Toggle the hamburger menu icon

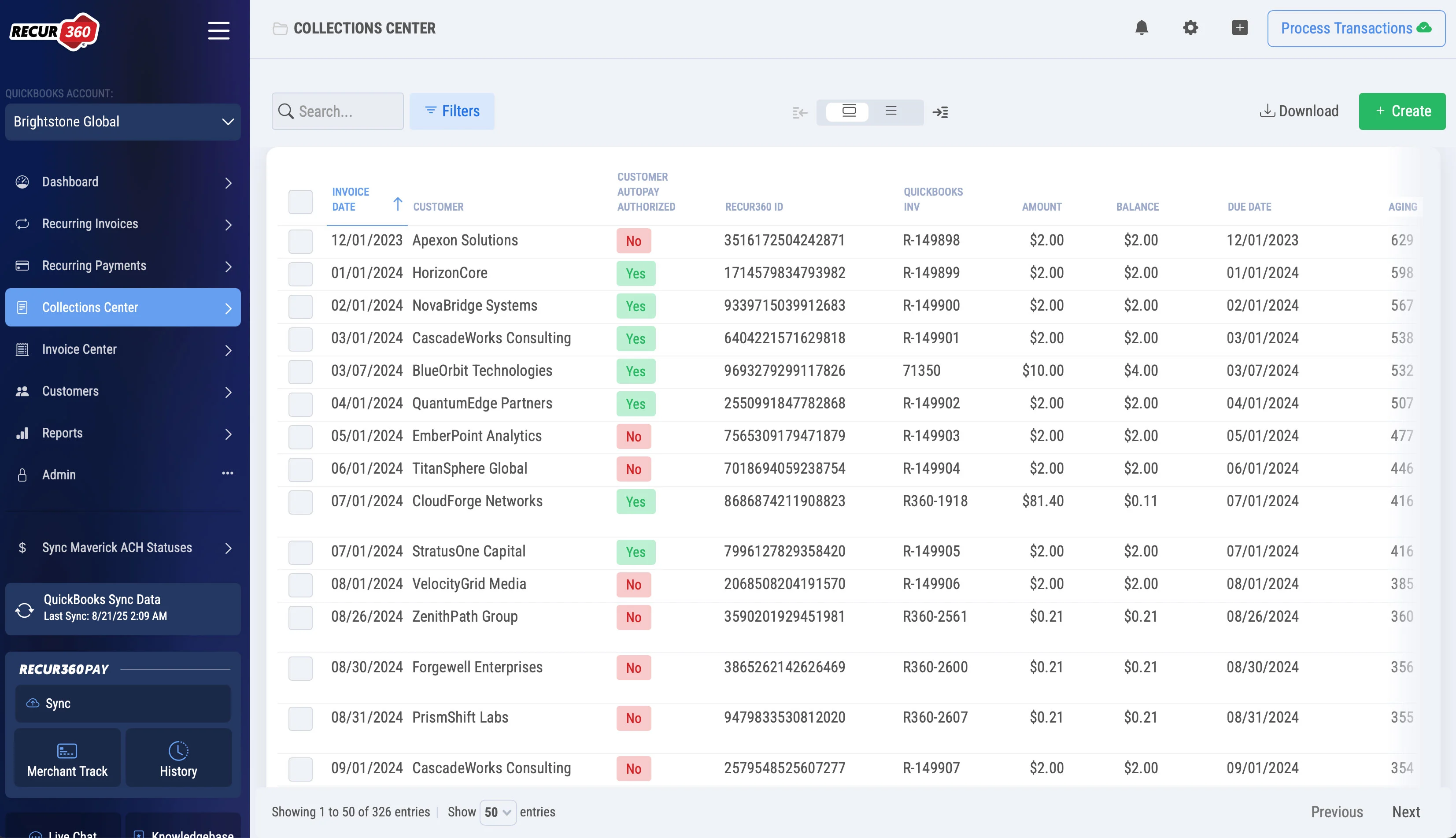[x=218, y=30]
